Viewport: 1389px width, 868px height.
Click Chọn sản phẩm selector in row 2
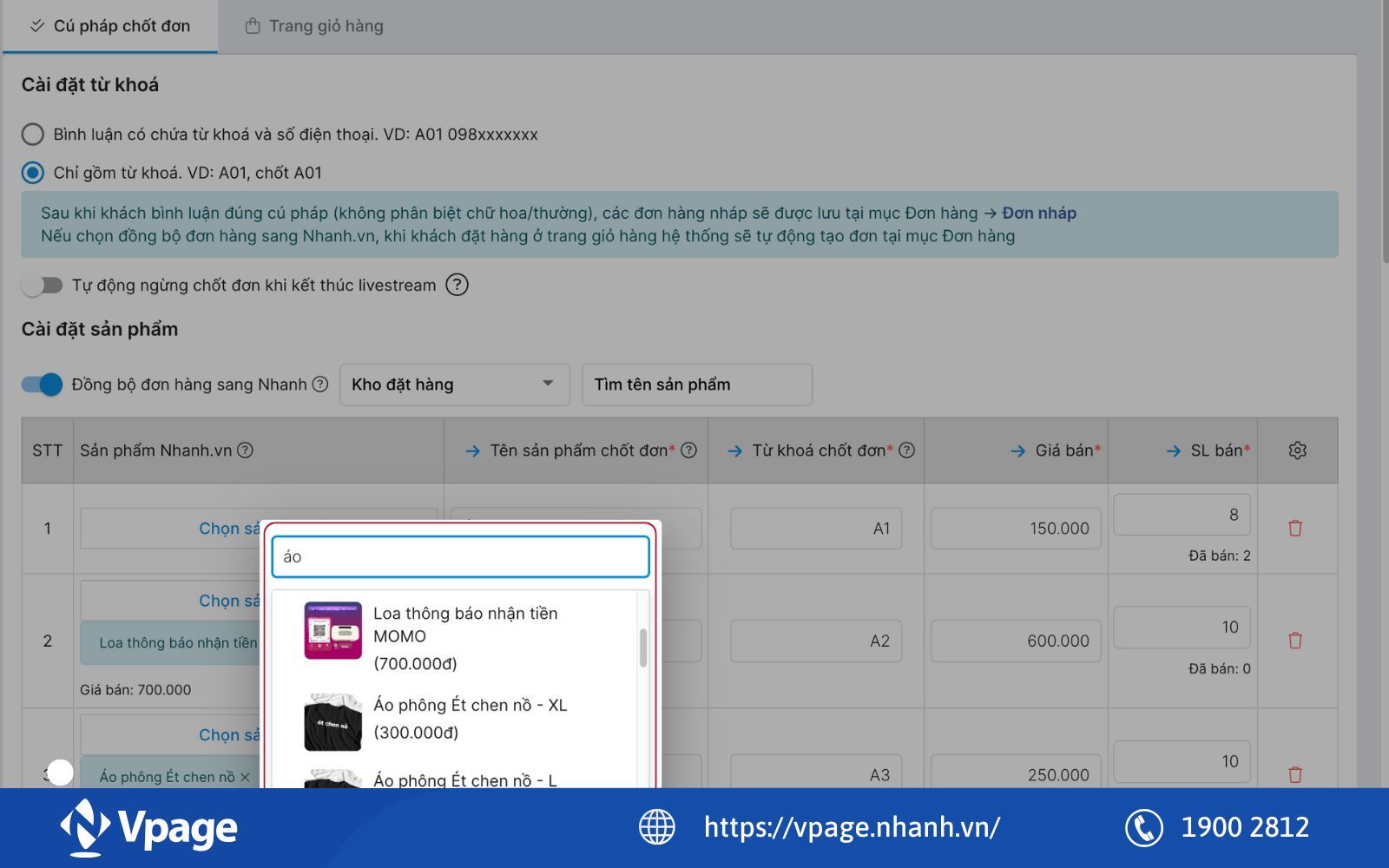(x=172, y=601)
